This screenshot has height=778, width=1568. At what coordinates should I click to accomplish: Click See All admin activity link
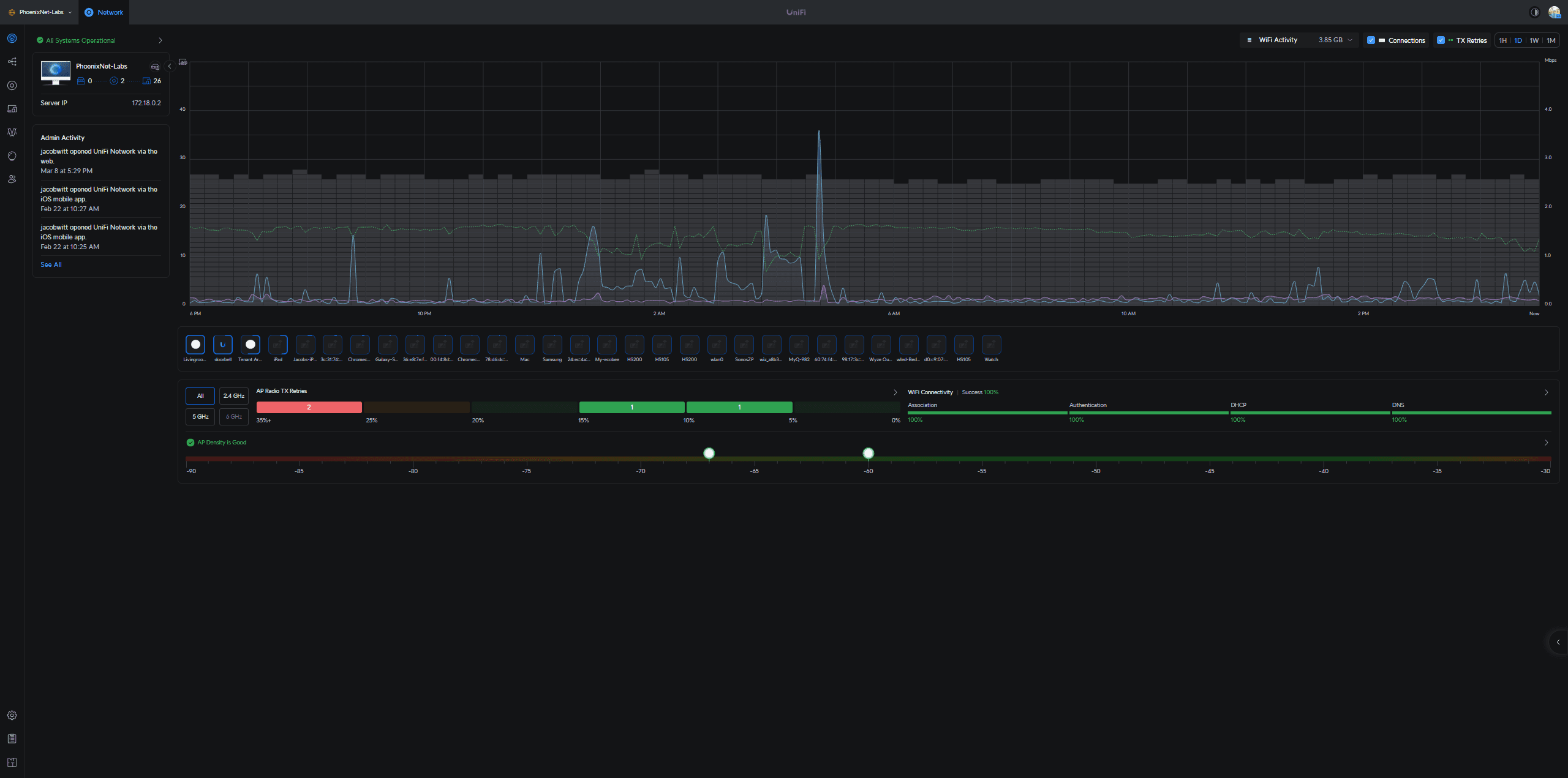tap(51, 264)
